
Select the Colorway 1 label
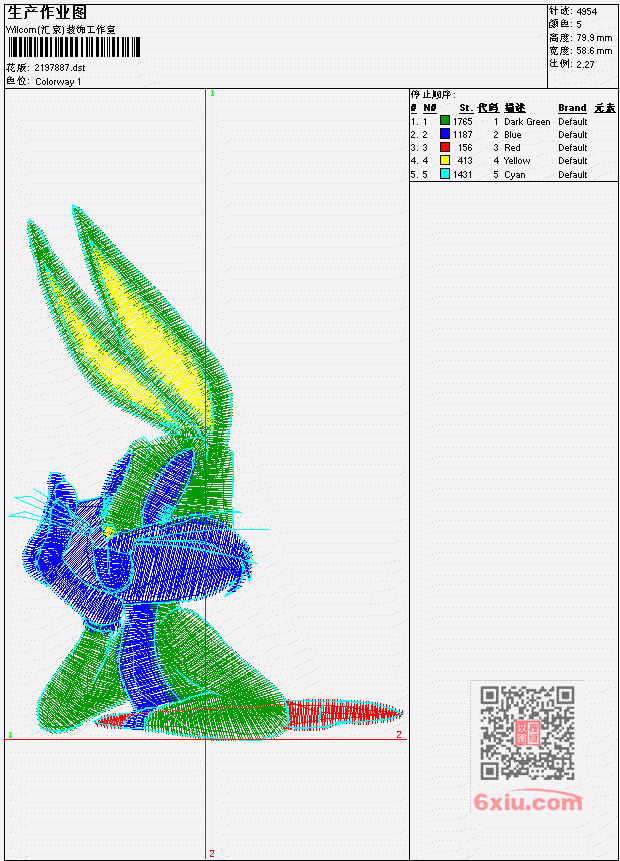(x=58, y=82)
